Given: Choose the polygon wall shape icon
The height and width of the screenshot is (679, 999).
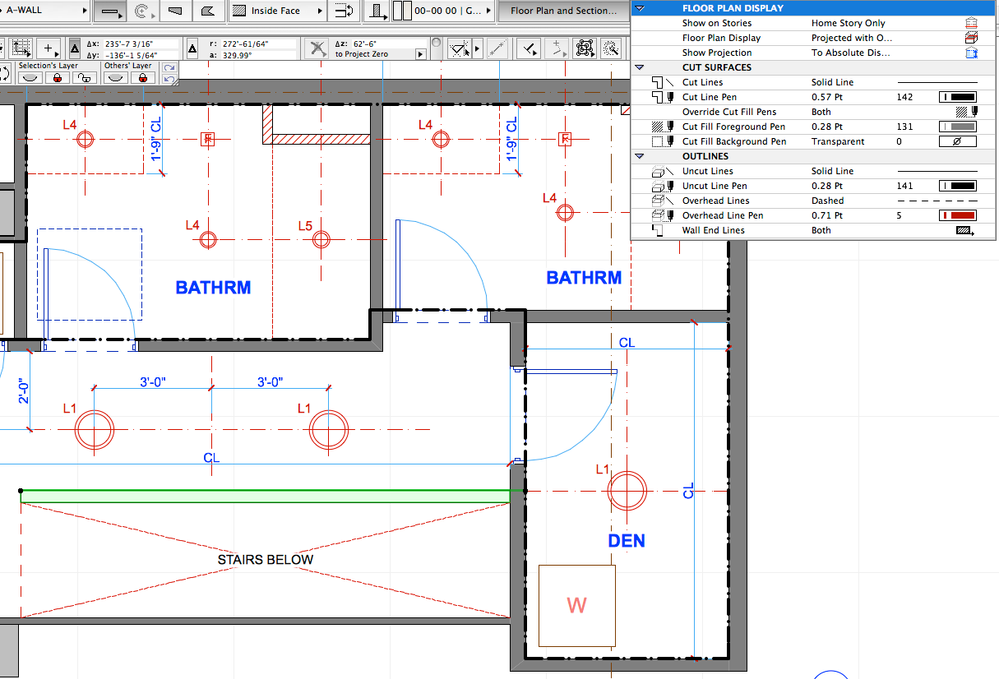Looking at the screenshot, I should coord(207,11).
